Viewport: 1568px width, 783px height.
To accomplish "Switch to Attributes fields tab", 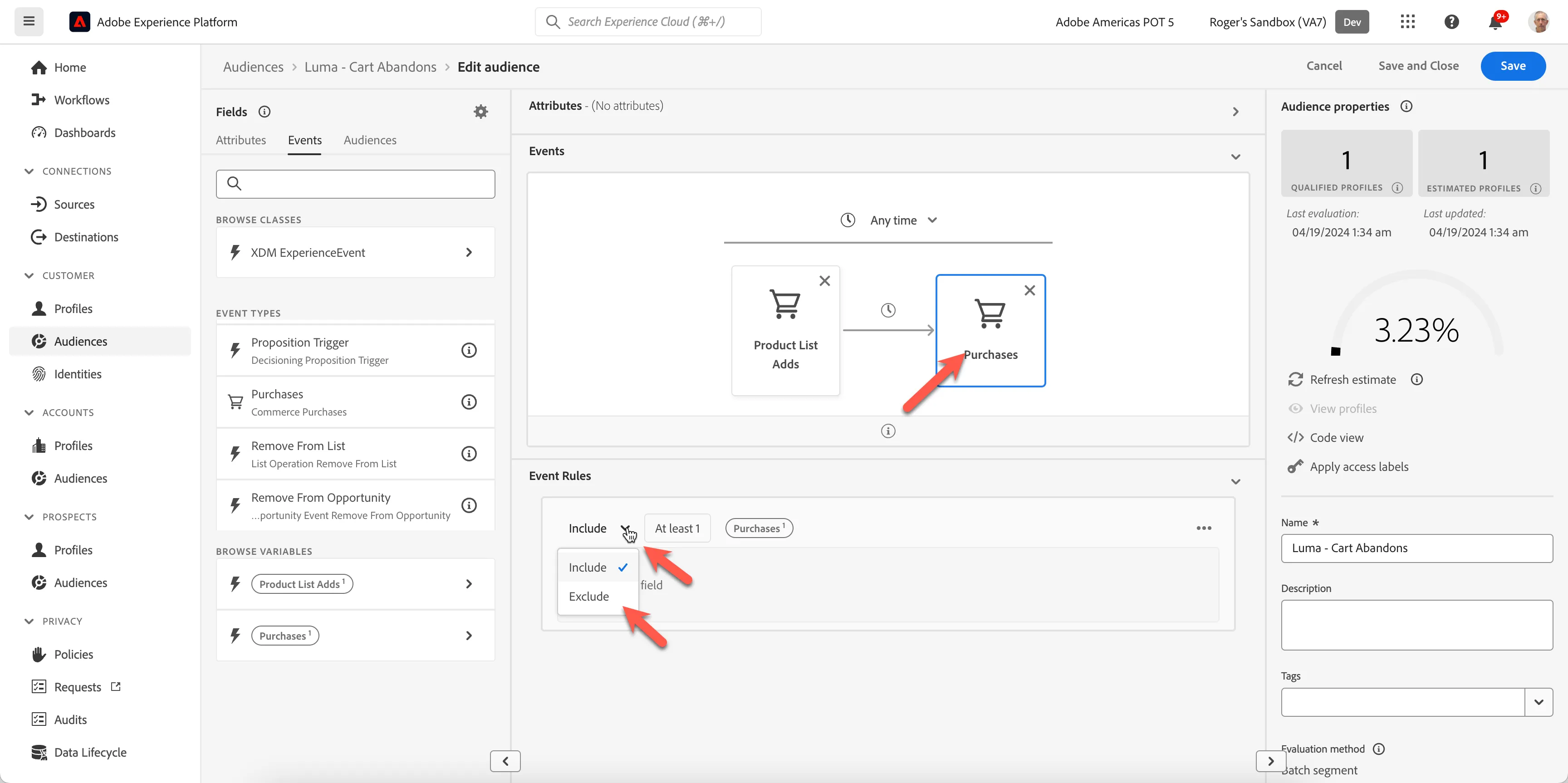I will tap(240, 140).
